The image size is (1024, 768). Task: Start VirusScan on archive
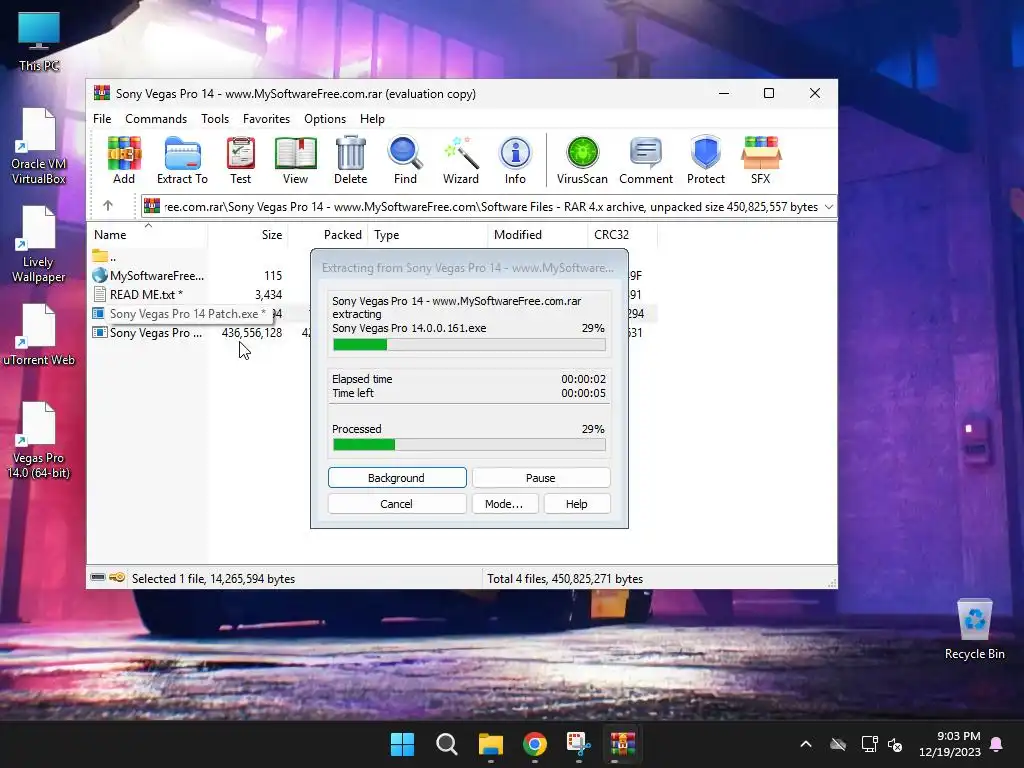582,160
